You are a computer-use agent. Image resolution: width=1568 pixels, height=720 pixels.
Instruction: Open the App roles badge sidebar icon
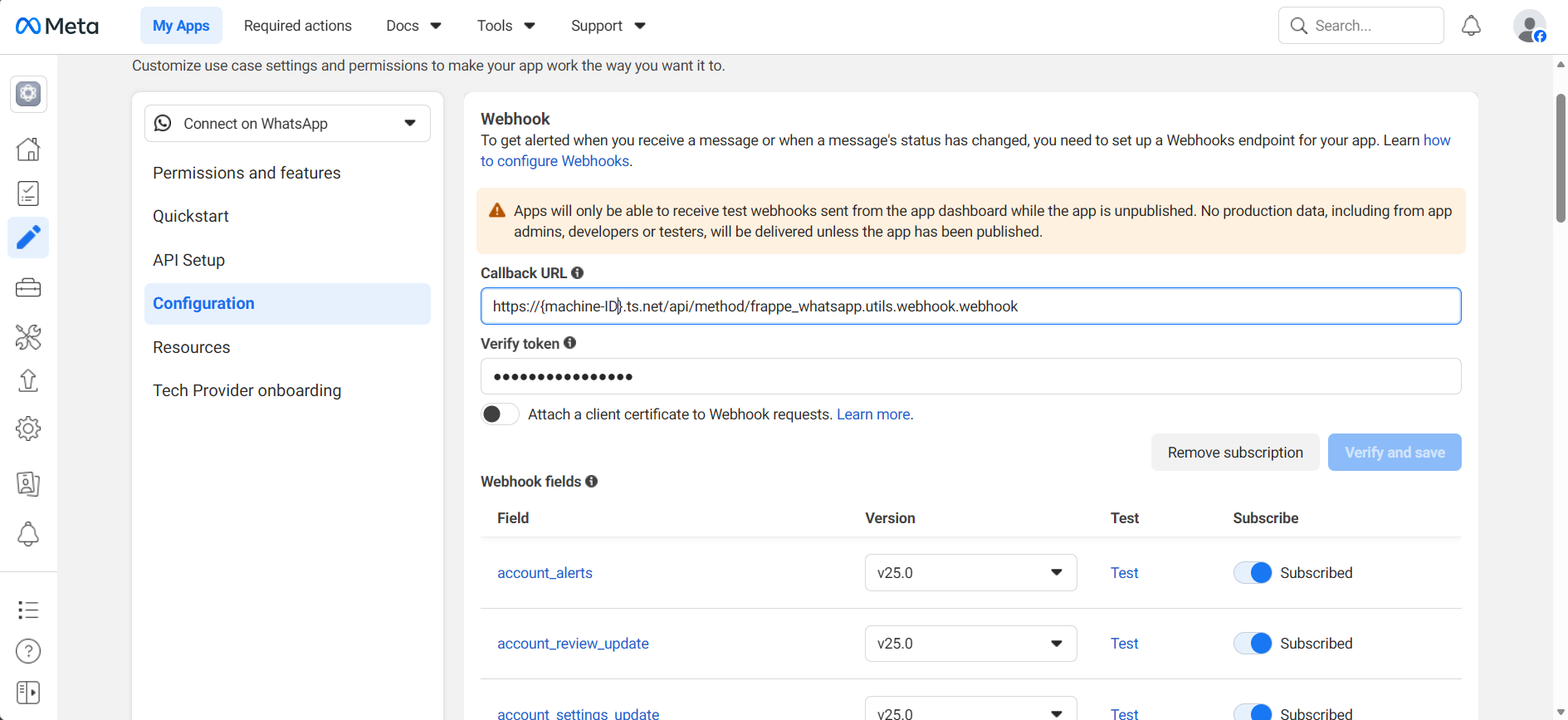coord(28,483)
